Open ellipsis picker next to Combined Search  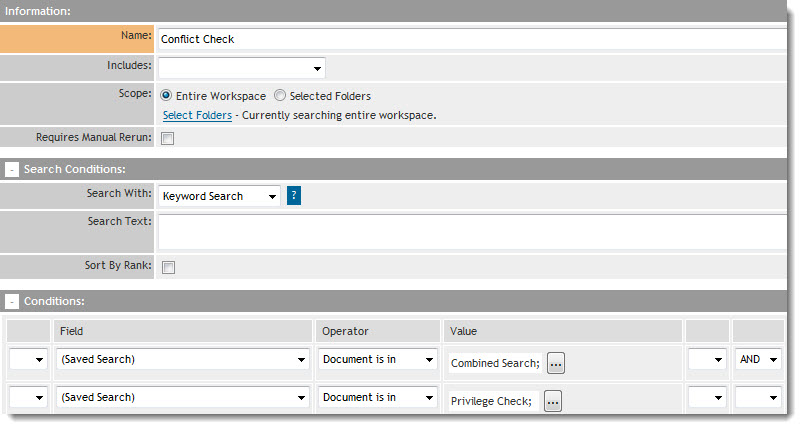pos(555,364)
